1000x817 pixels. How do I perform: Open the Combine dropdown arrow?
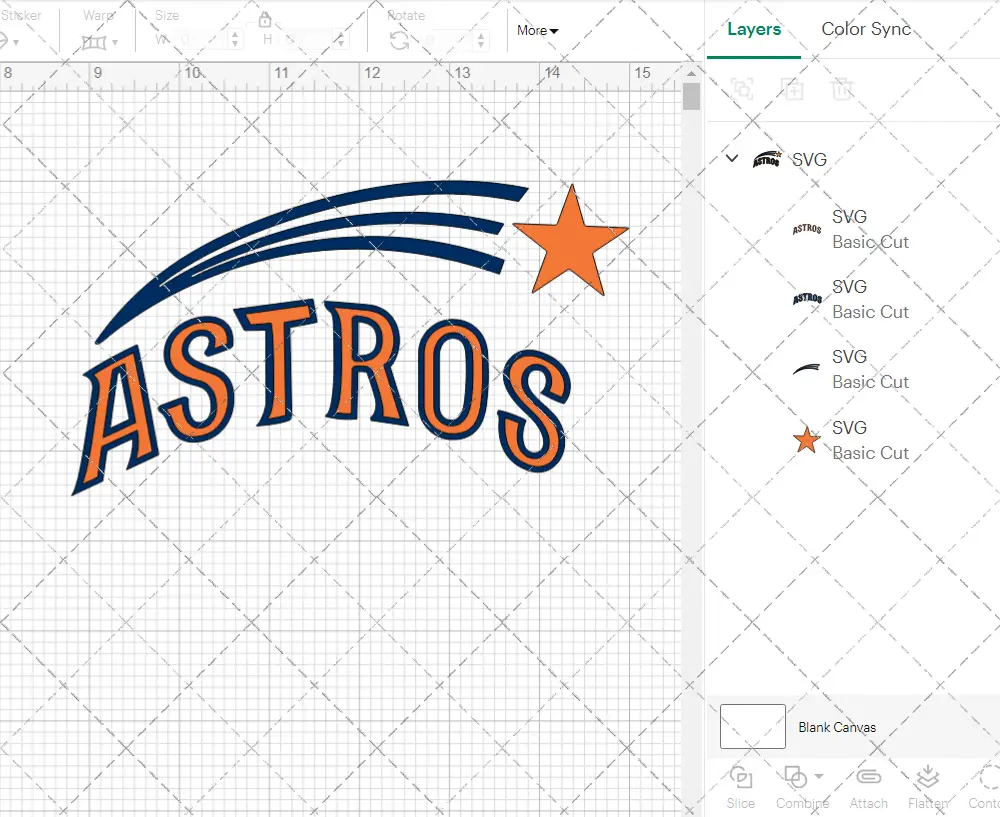click(x=819, y=776)
